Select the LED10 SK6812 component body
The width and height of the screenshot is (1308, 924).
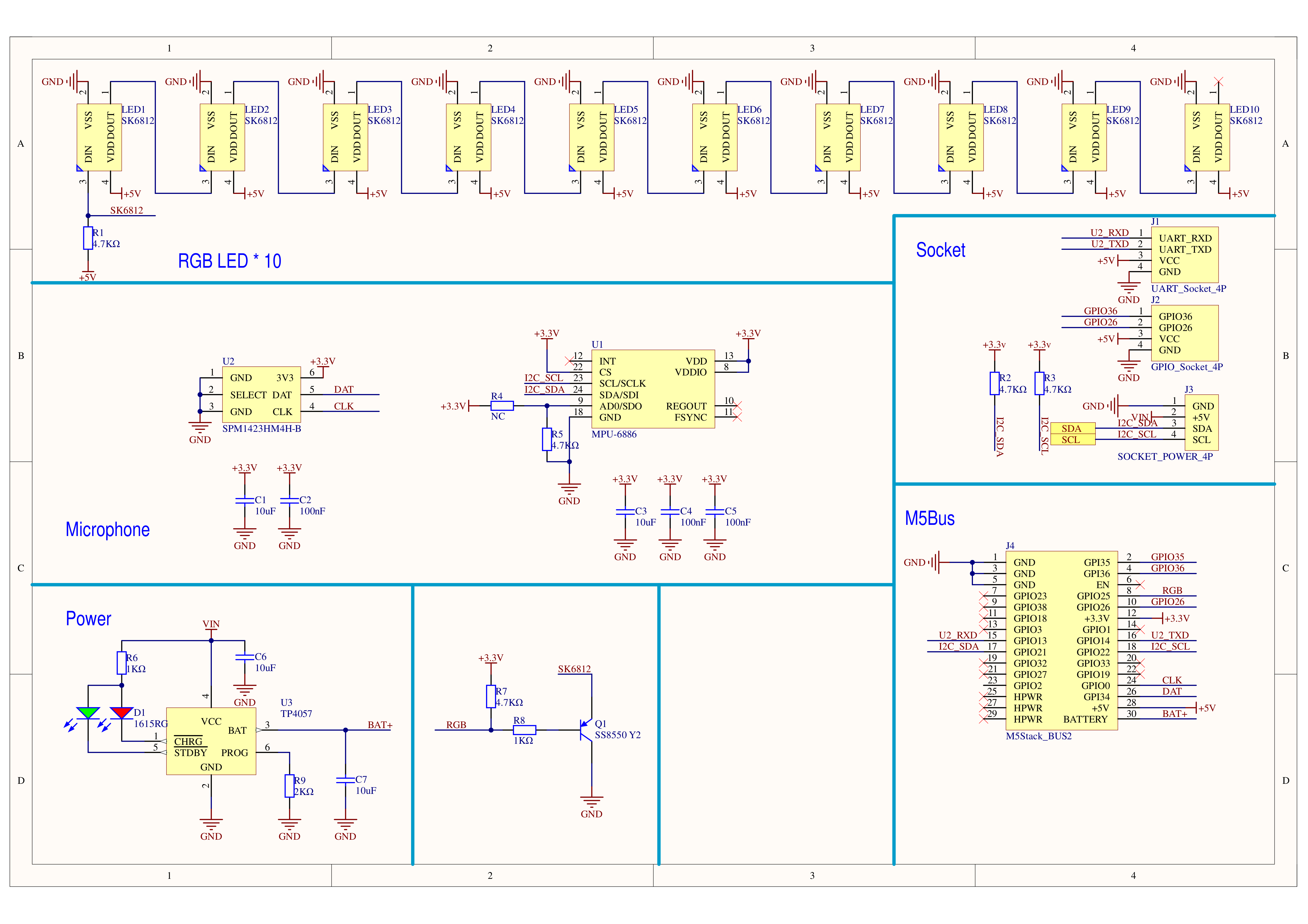[1207, 137]
